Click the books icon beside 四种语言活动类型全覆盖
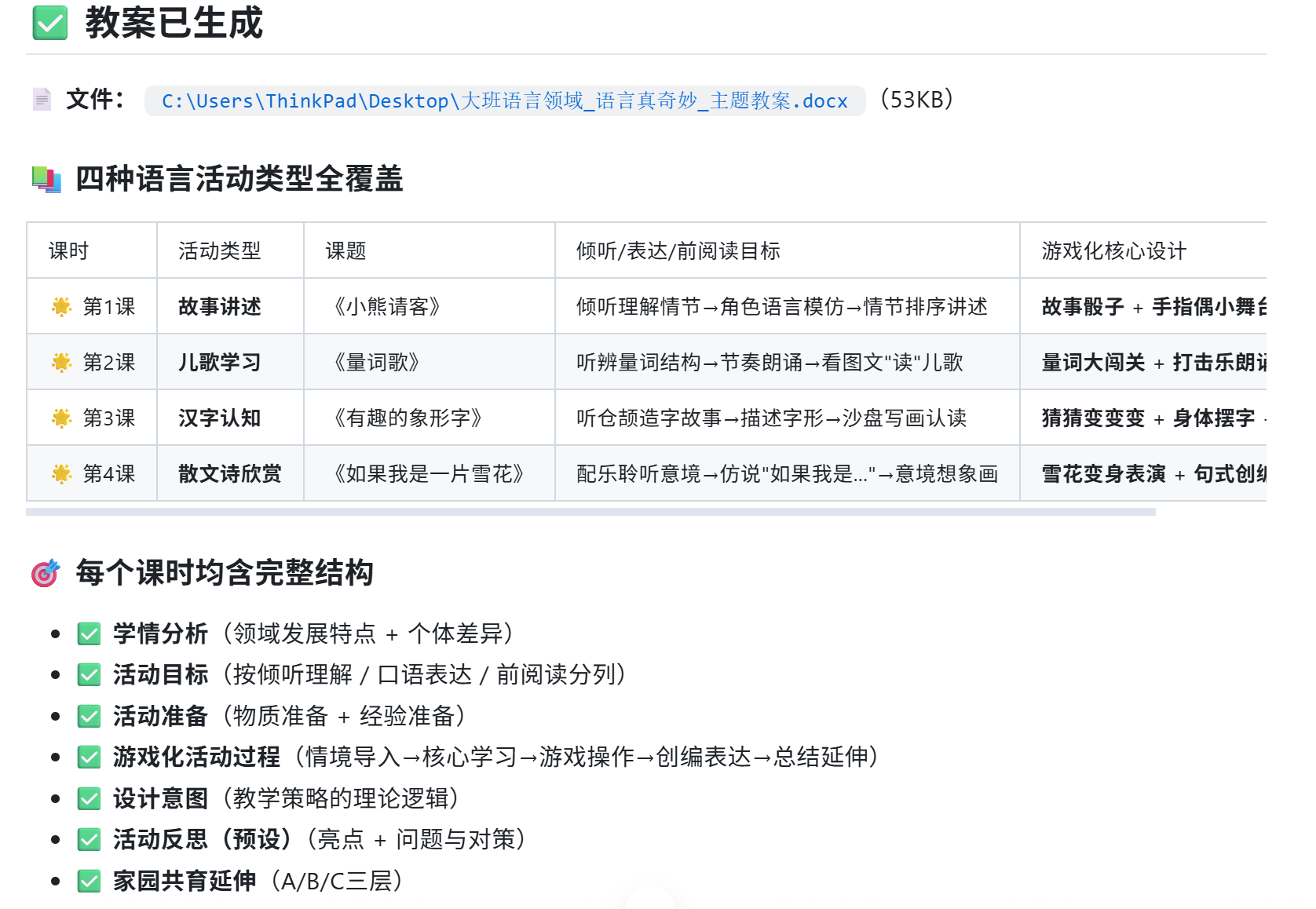The height and width of the screenshot is (909, 1316). (x=46, y=179)
